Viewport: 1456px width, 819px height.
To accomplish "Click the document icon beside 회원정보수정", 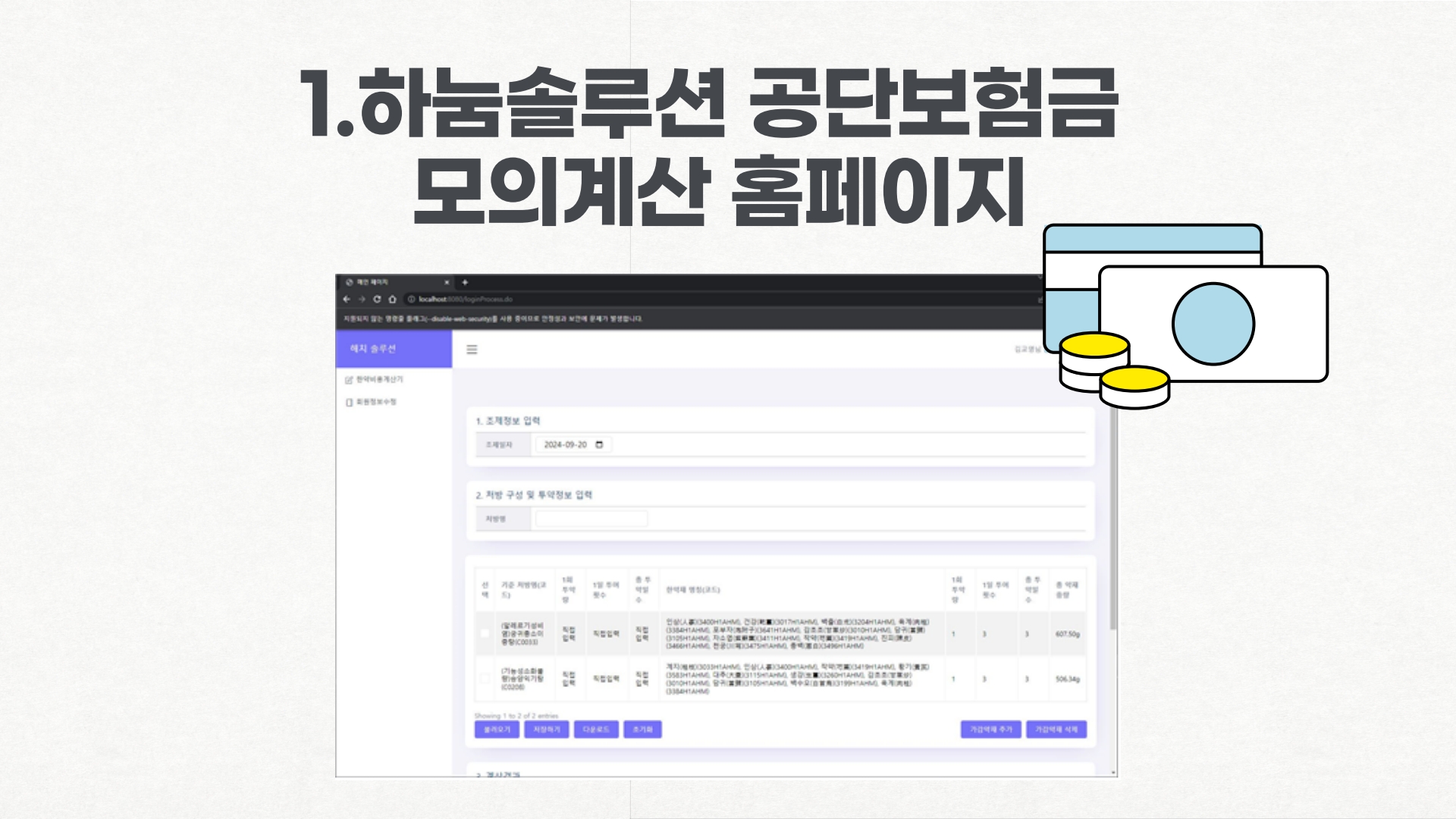I will pos(349,403).
